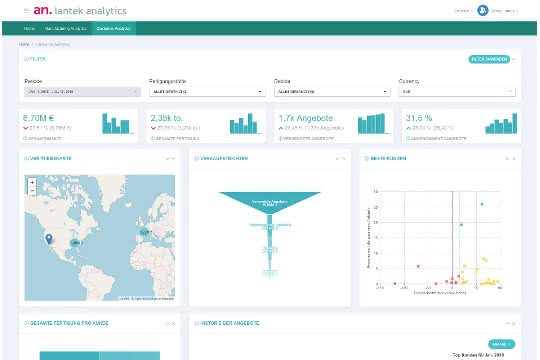Select the Customer Analytics tab
The height and width of the screenshot is (360, 540).
pyautogui.click(x=113, y=29)
